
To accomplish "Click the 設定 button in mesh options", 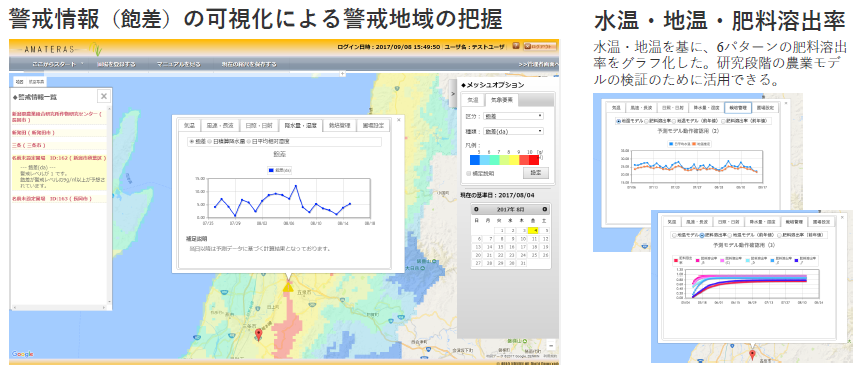I will (536, 173).
